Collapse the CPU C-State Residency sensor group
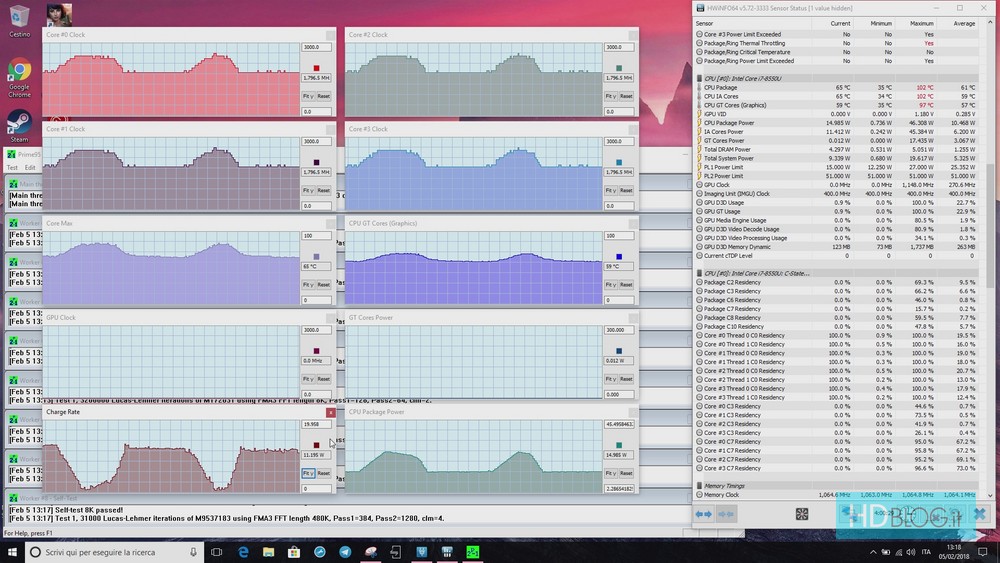Image resolution: width=1000 pixels, height=563 pixels. pyautogui.click(x=699, y=273)
